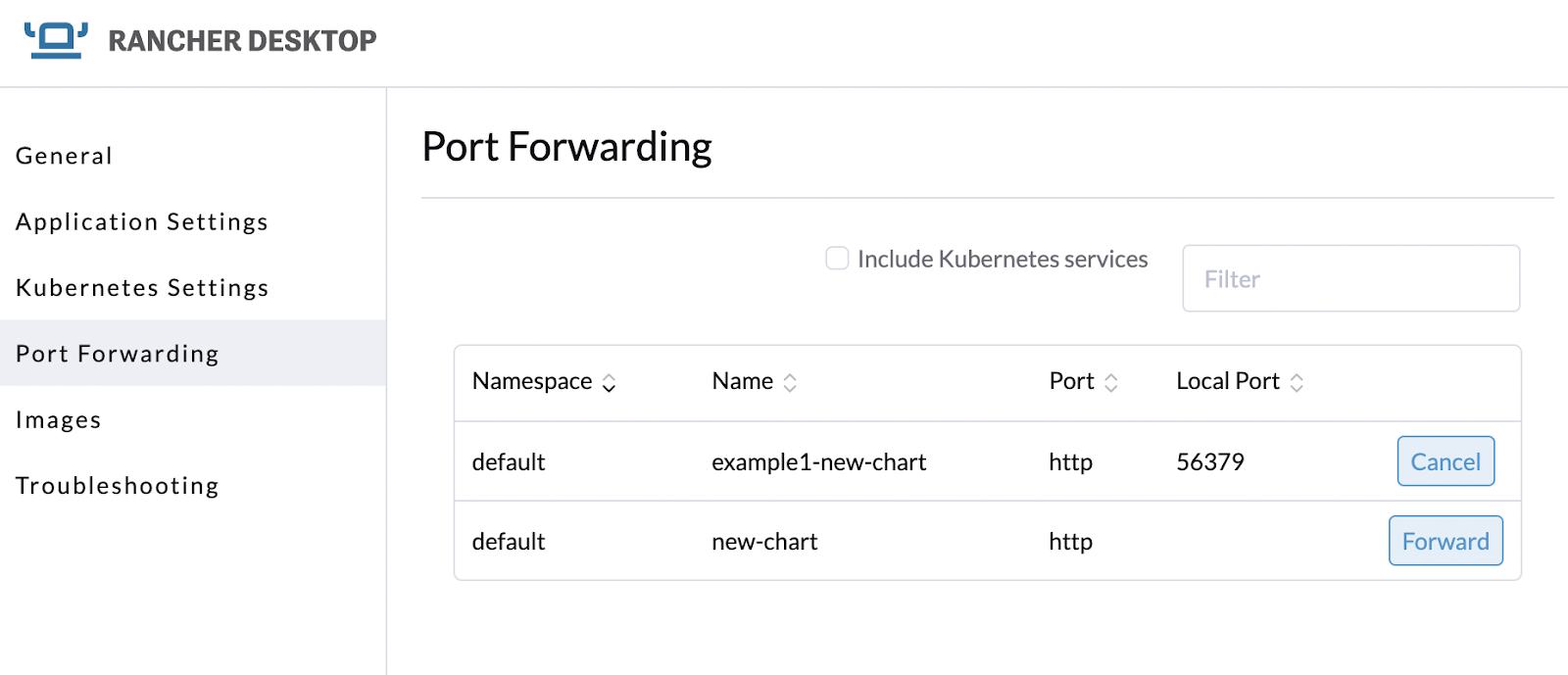Select the example1-new-chart service name
The height and width of the screenshot is (675, 1568).
(x=818, y=462)
